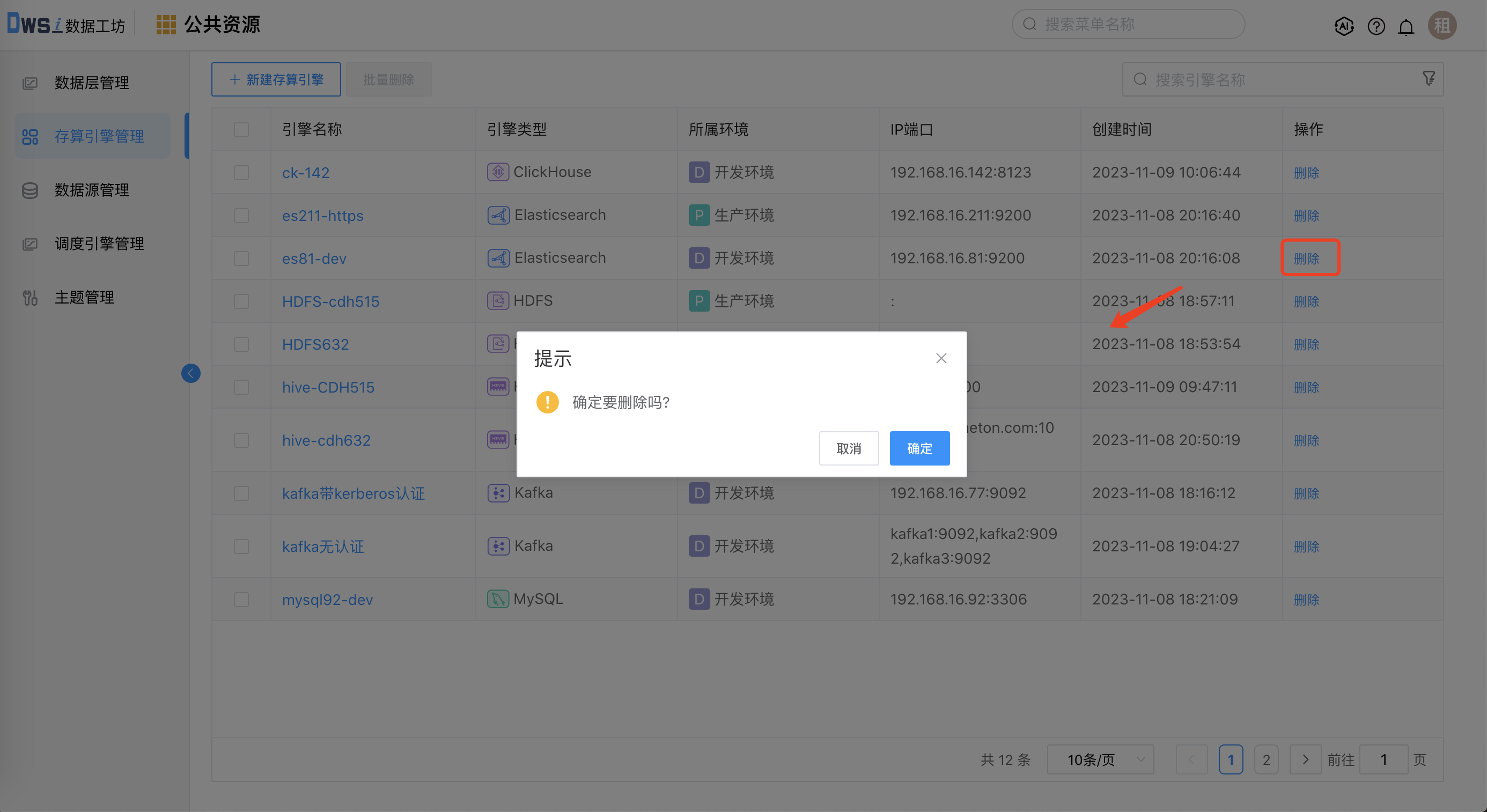Select 调度引擎管理 in the sidebar menu
This screenshot has width=1487, height=812.
pos(99,243)
